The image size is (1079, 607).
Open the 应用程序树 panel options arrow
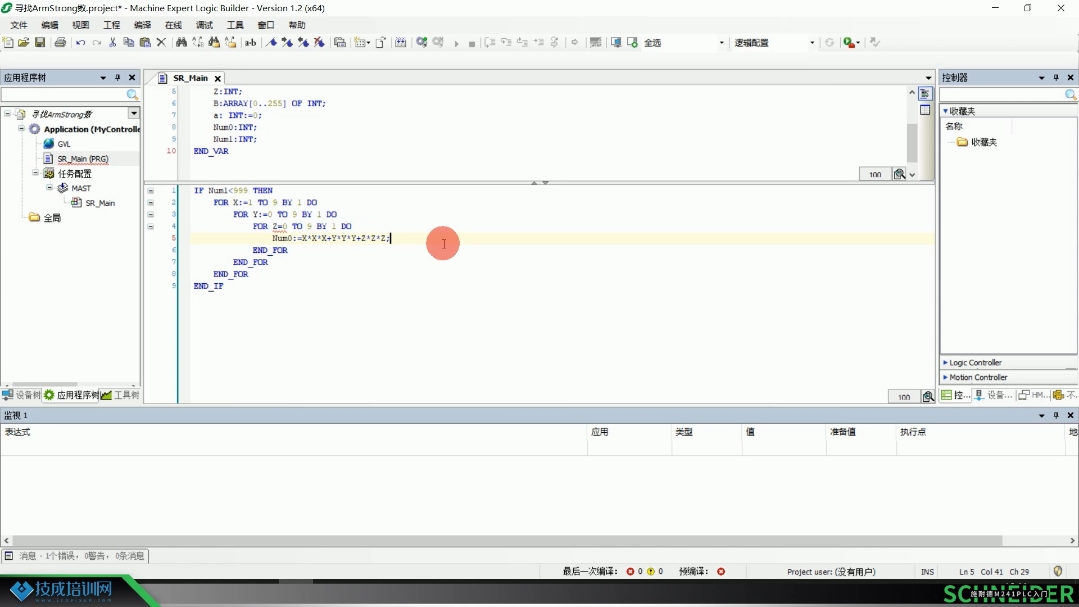click(103, 78)
